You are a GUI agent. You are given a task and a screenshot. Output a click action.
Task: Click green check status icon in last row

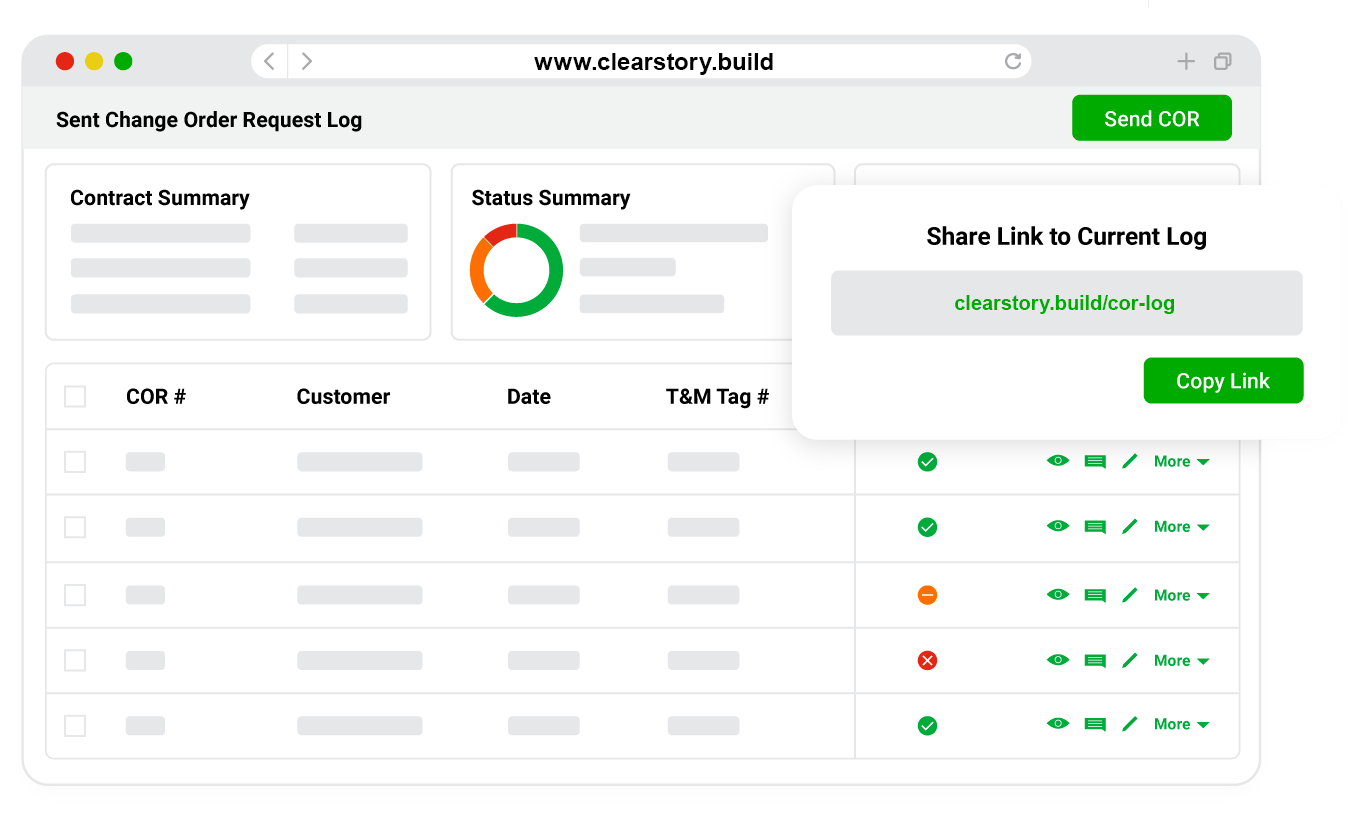coord(927,726)
